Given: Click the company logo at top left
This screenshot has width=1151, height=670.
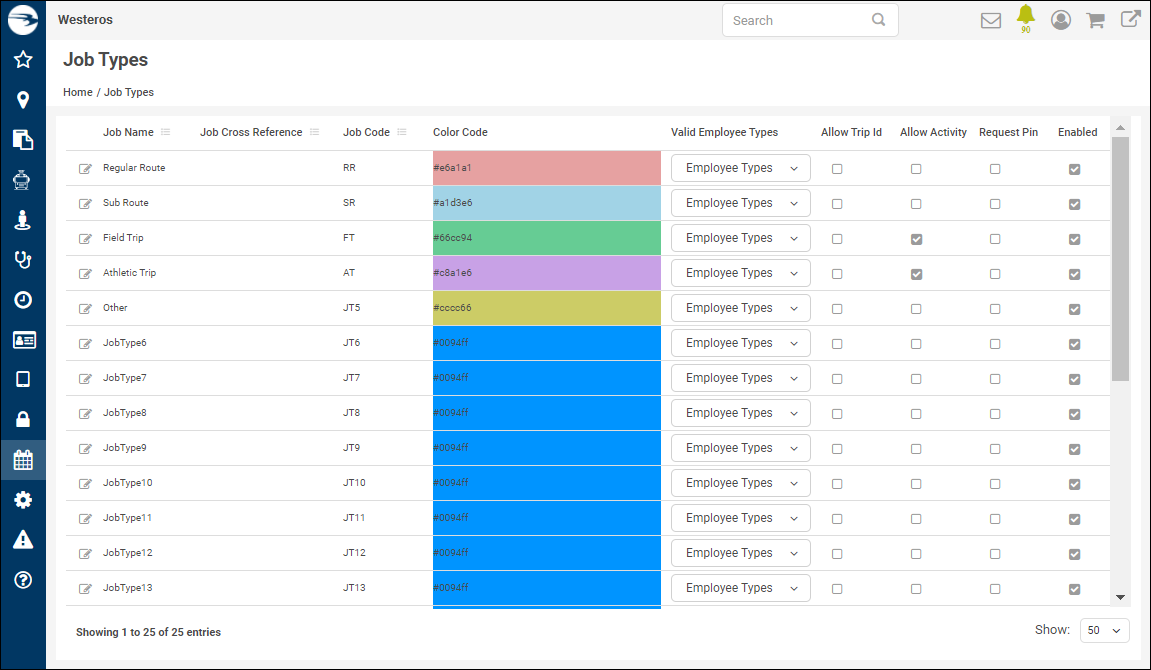Looking at the screenshot, I should point(23,20).
